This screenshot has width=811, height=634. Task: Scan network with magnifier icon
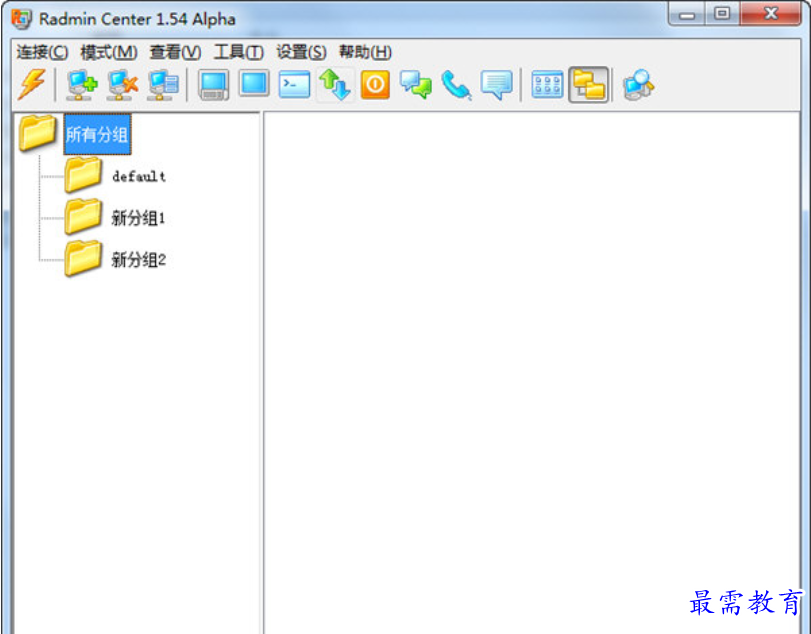click(638, 85)
